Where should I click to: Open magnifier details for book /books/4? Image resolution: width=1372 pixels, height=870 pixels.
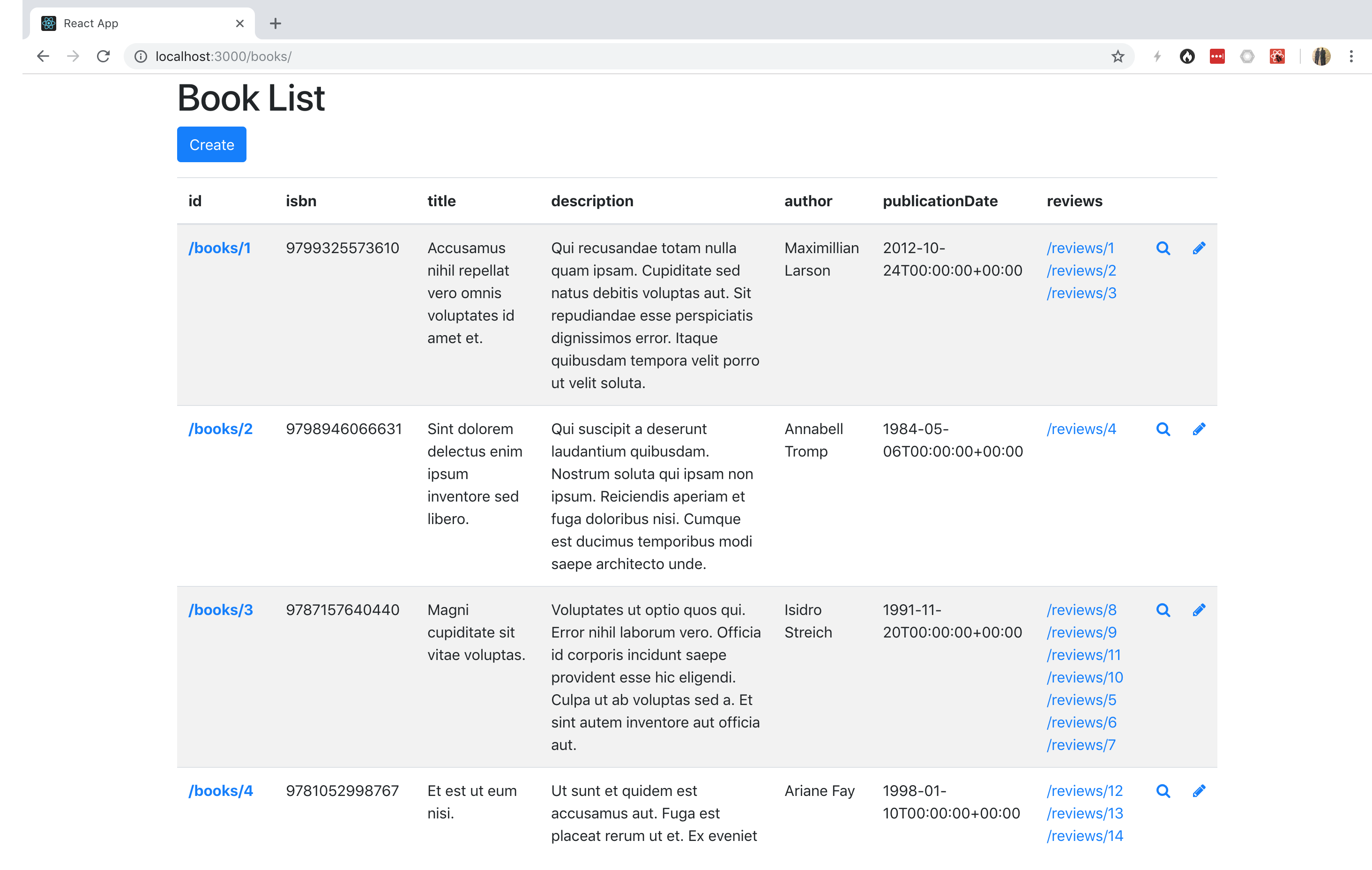click(x=1163, y=791)
